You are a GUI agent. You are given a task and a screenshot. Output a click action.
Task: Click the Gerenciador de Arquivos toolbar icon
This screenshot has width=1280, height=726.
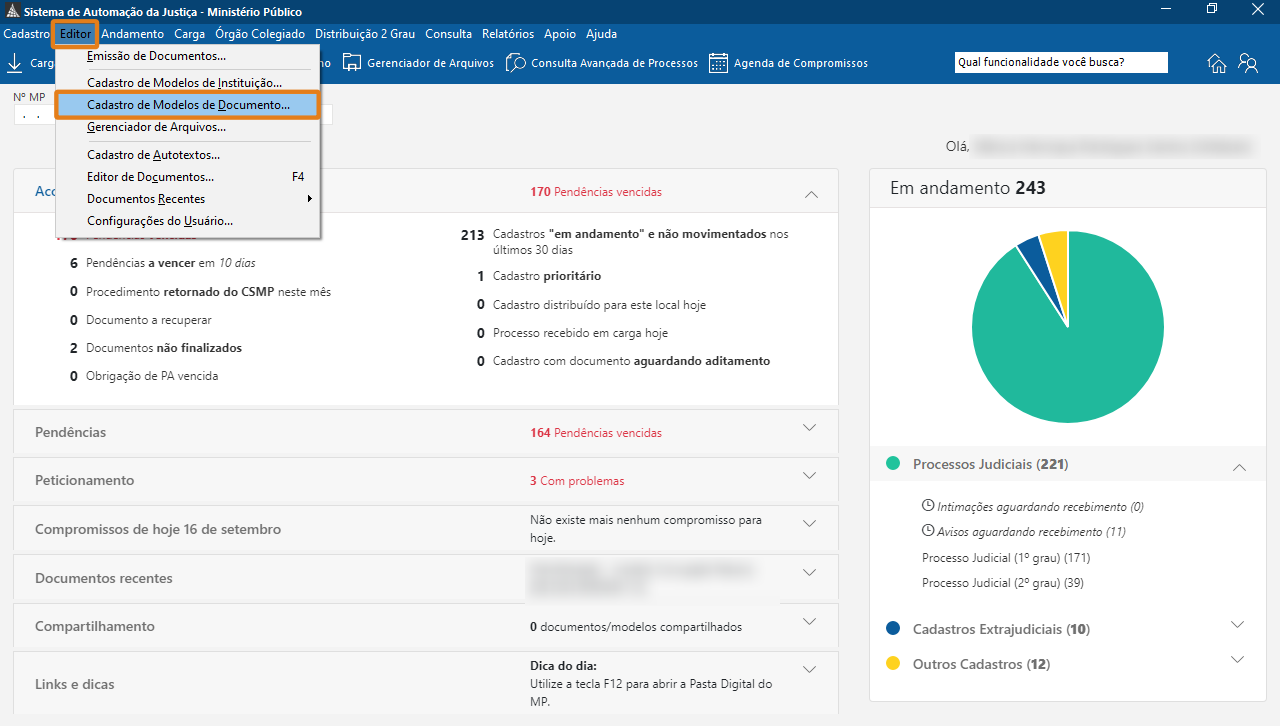pos(352,63)
